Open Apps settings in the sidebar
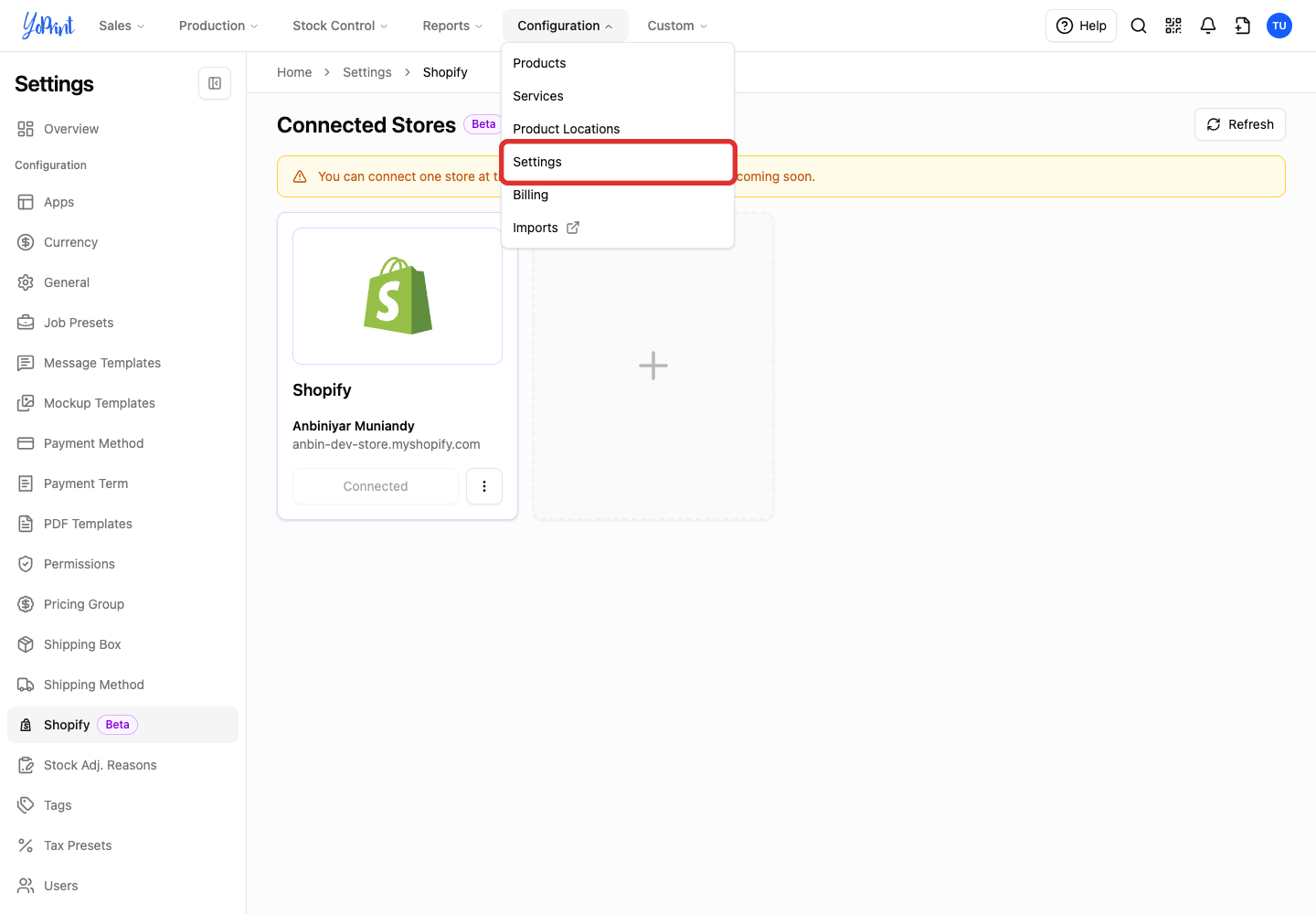The height and width of the screenshot is (914, 1316). point(122,202)
